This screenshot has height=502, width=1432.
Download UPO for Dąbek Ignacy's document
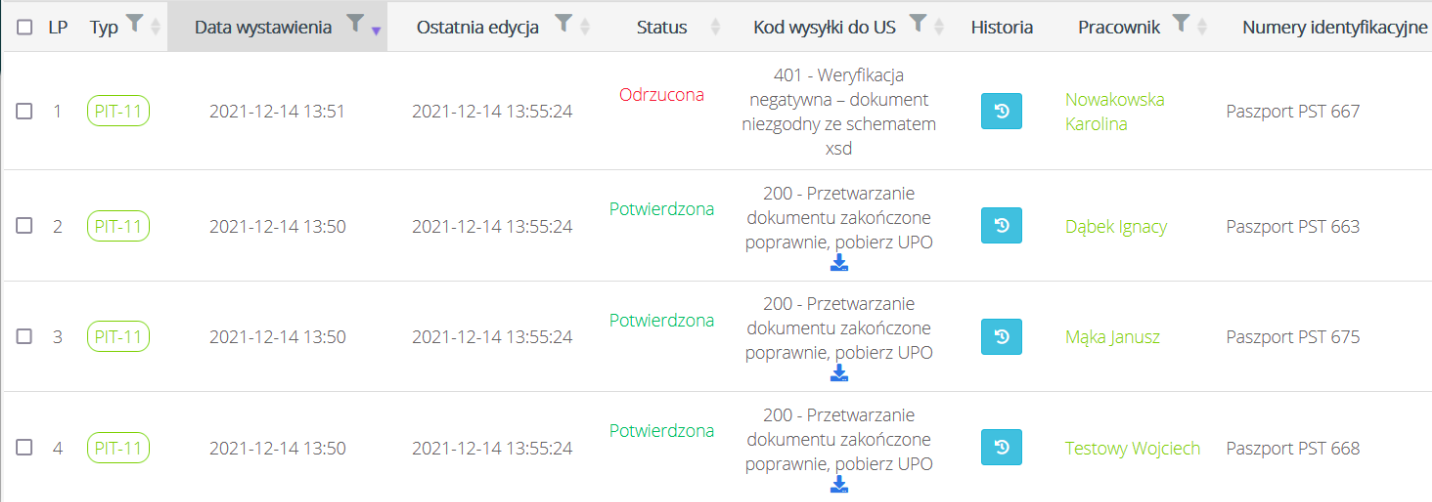(x=839, y=263)
